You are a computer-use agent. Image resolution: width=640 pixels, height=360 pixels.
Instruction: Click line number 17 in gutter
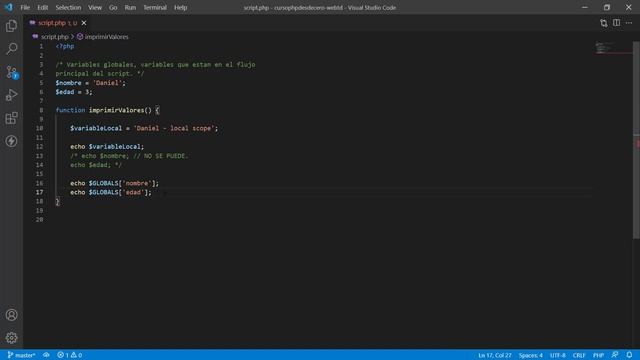pyautogui.click(x=39, y=192)
